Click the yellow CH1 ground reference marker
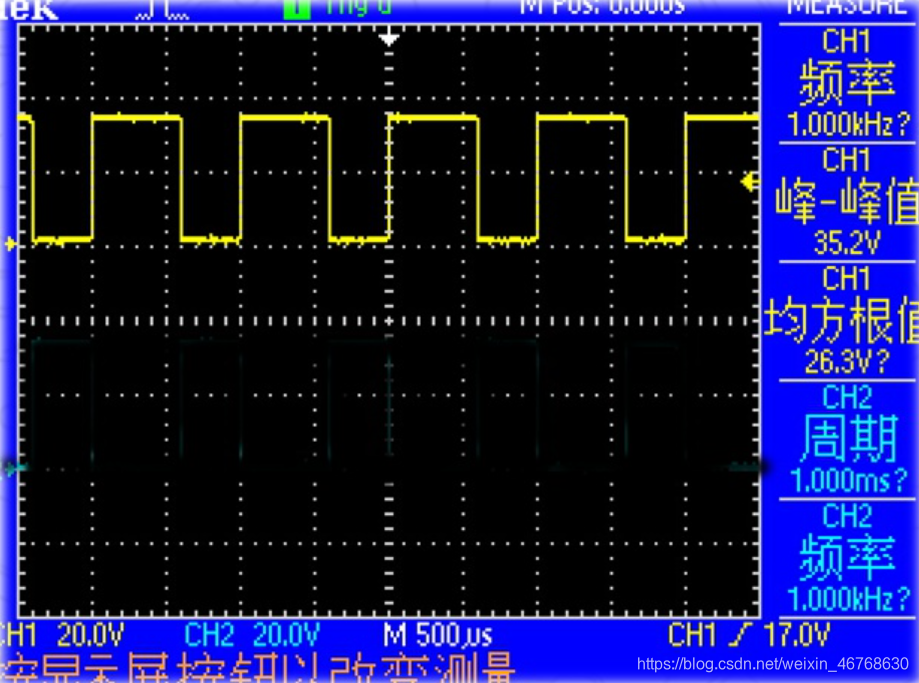The width and height of the screenshot is (919, 683). click(x=10, y=243)
